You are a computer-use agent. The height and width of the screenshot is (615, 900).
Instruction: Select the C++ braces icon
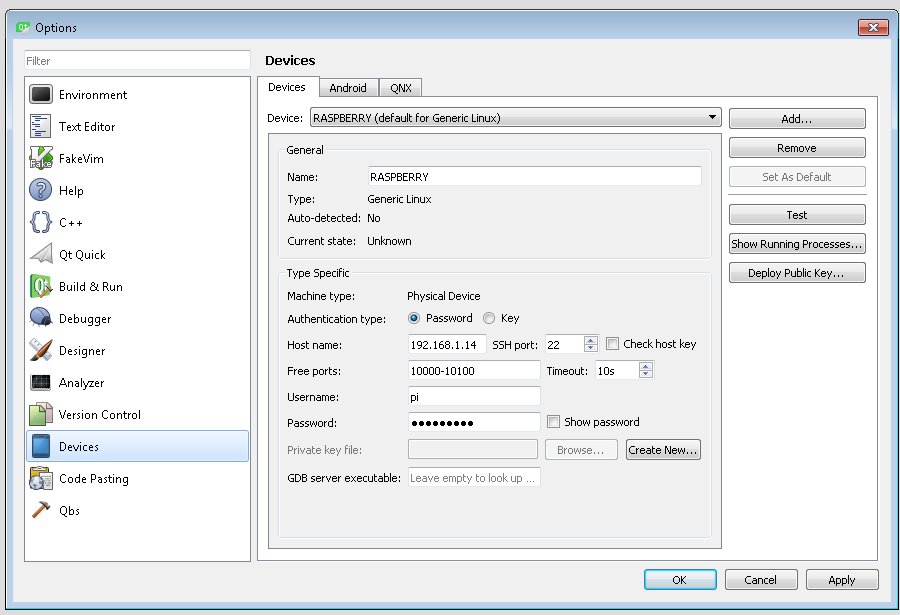[41, 222]
